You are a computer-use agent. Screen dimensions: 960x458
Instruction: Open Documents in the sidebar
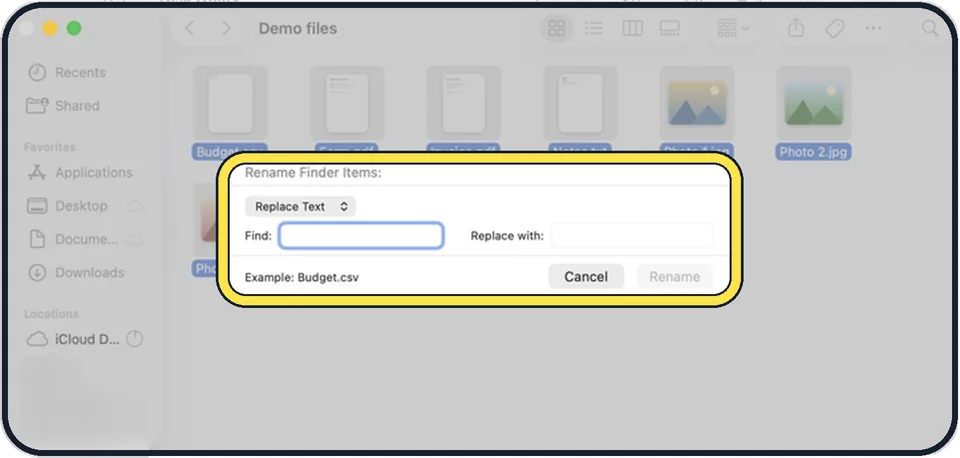[x=72, y=239]
